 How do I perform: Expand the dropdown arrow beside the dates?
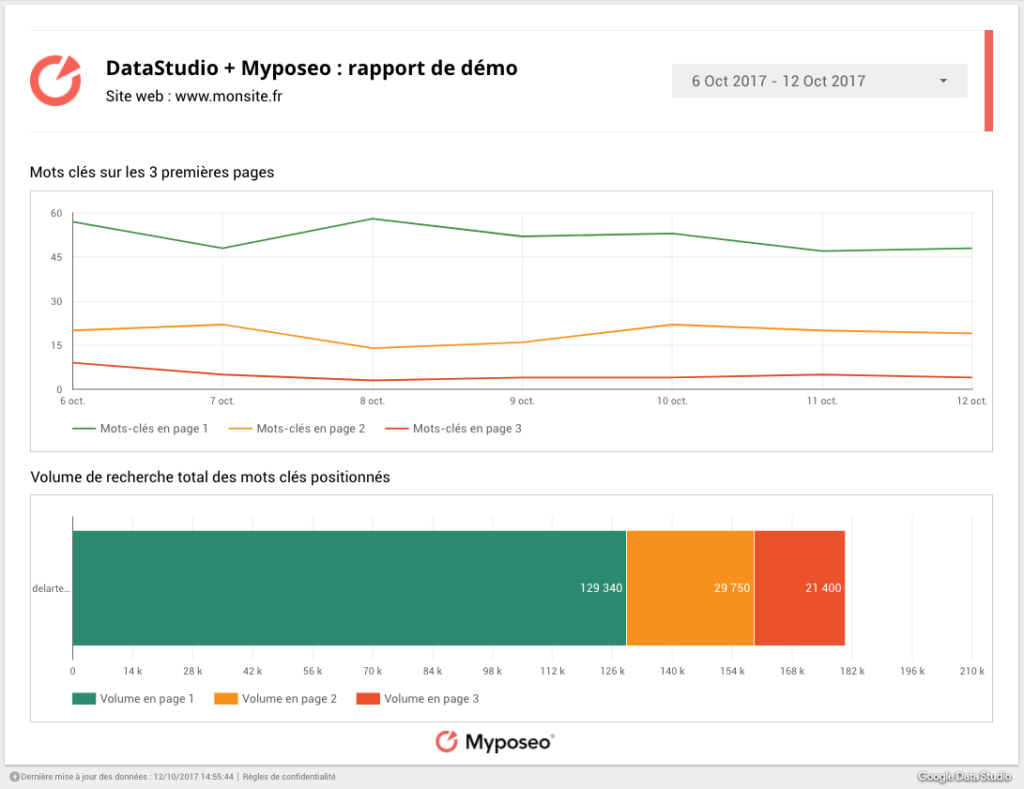[942, 80]
